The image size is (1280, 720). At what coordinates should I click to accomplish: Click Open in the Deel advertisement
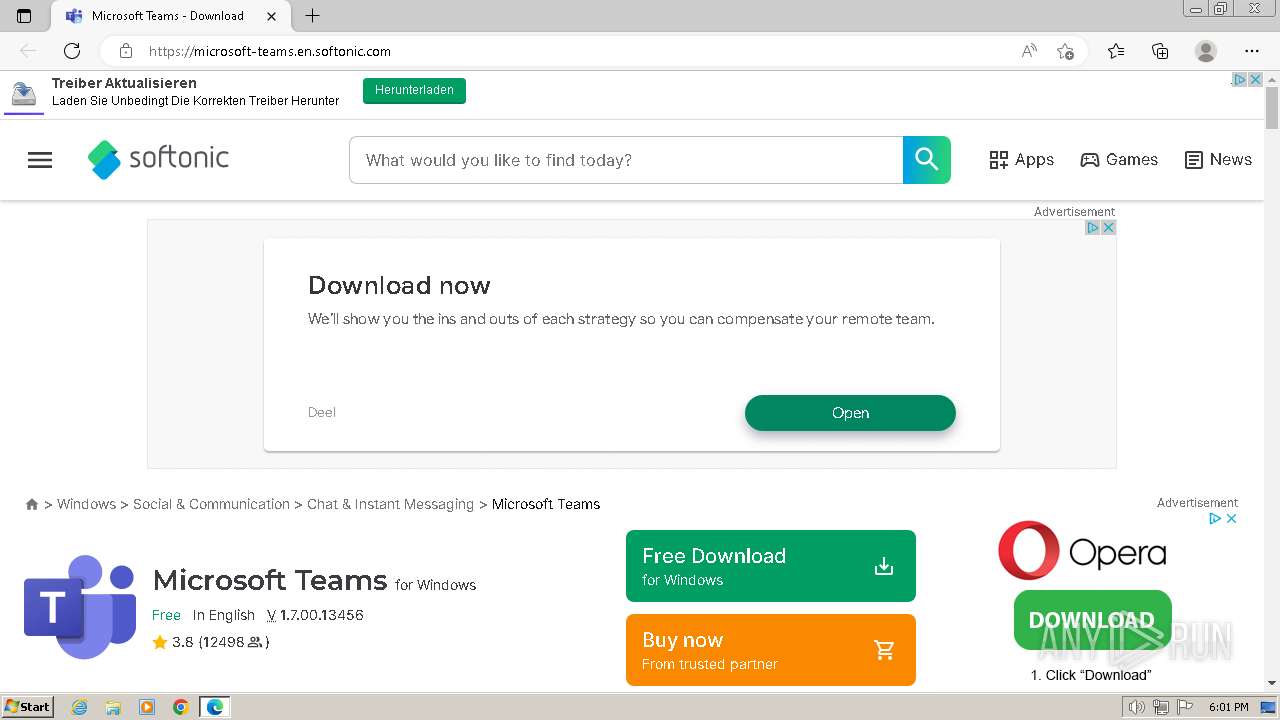(x=850, y=413)
